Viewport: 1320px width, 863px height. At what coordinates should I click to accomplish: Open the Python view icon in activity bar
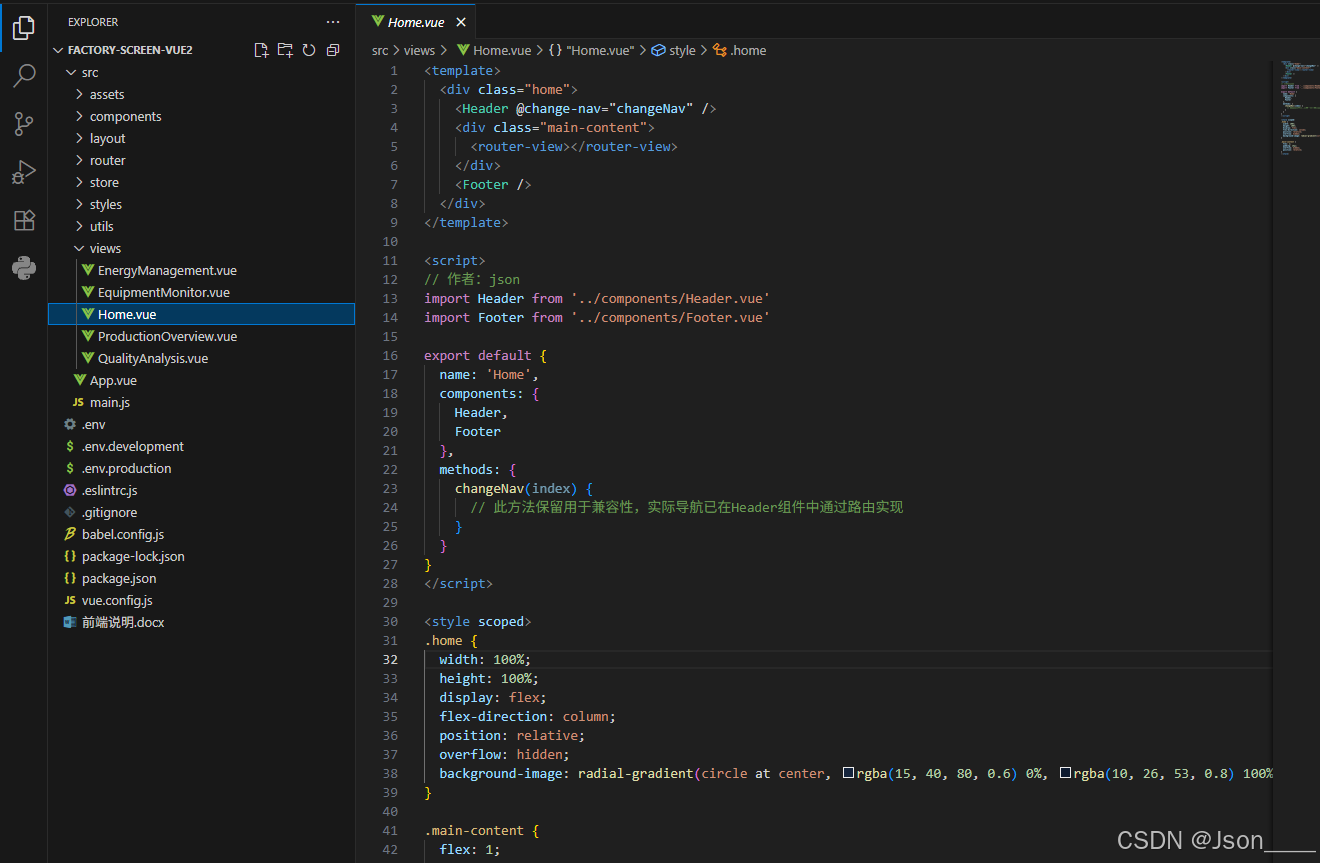[x=24, y=268]
